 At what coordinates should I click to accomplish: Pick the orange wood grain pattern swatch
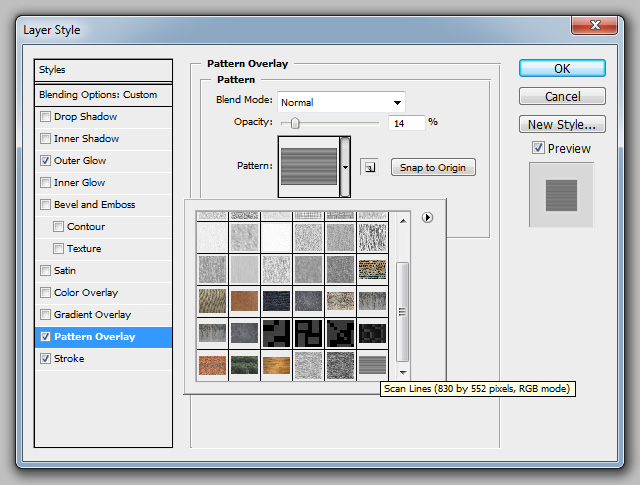276,365
